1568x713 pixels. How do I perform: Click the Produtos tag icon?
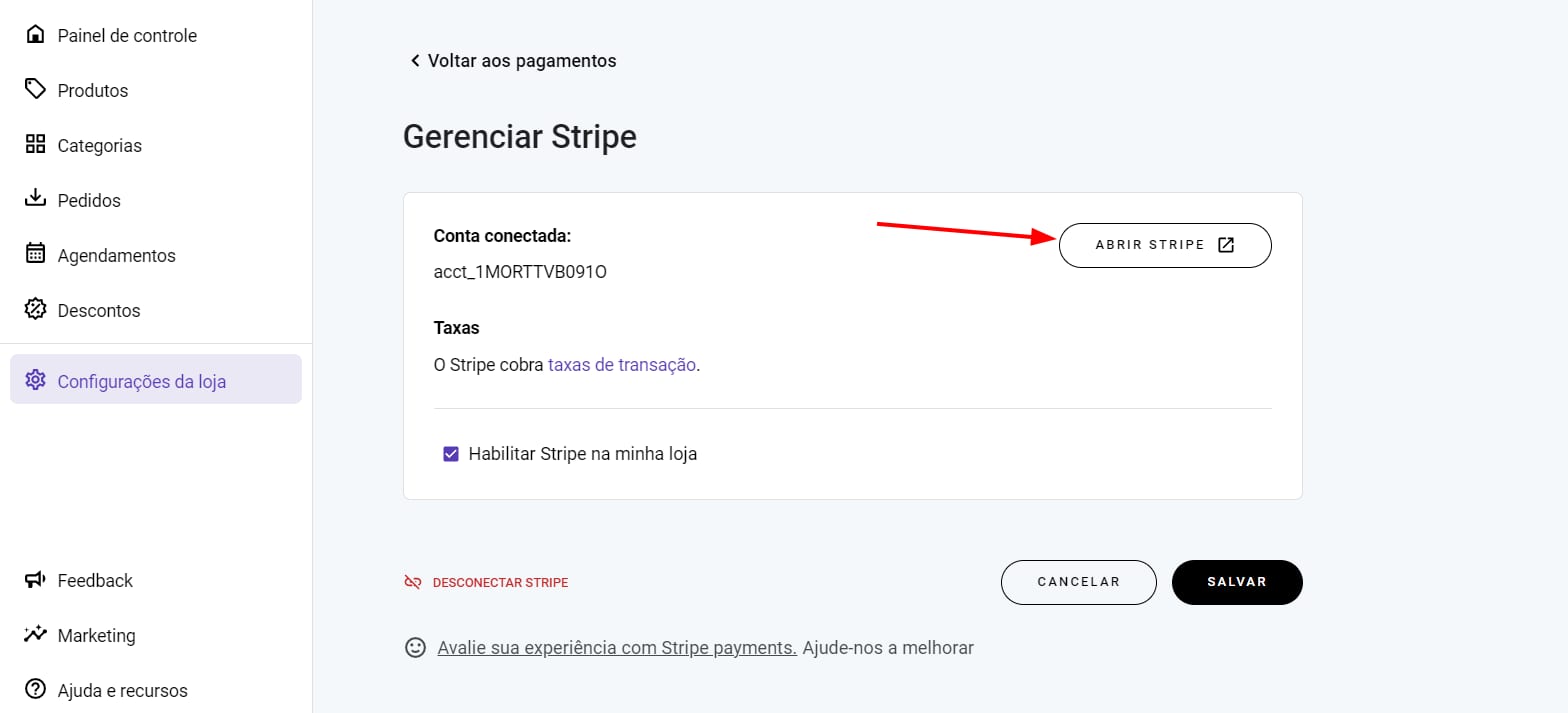pos(35,90)
